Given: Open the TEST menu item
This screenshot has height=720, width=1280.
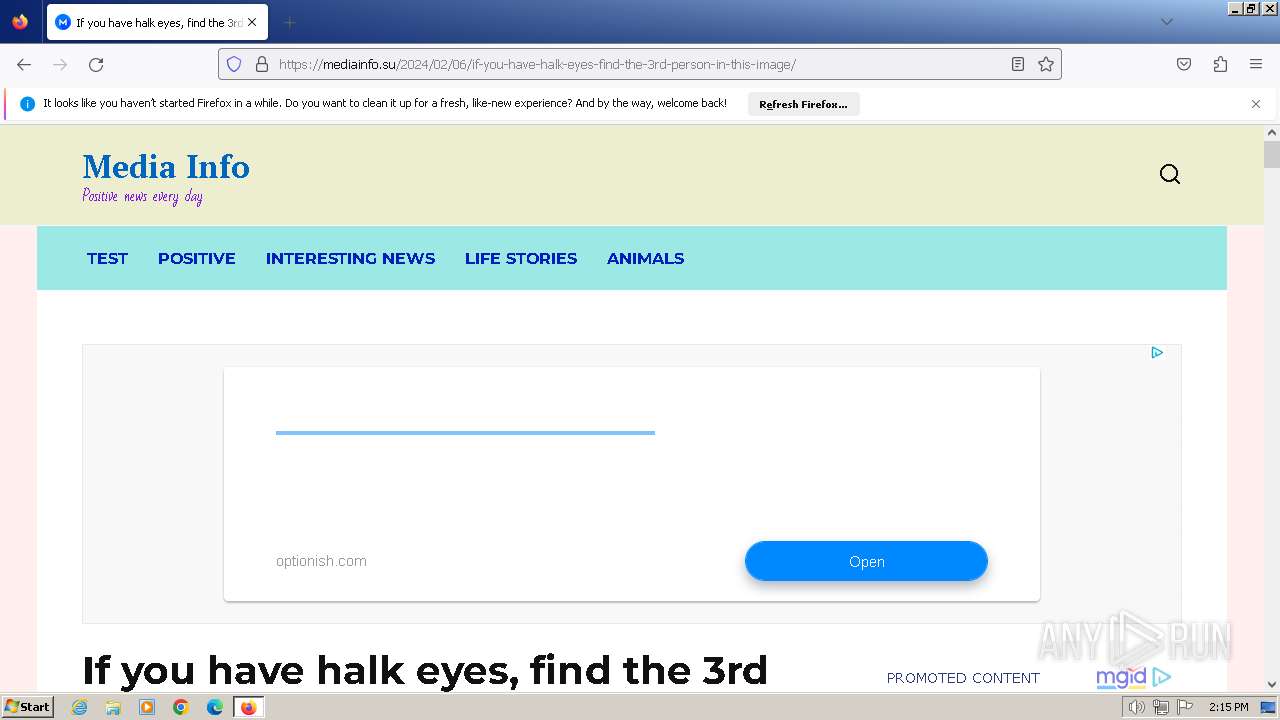Looking at the screenshot, I should (x=107, y=258).
